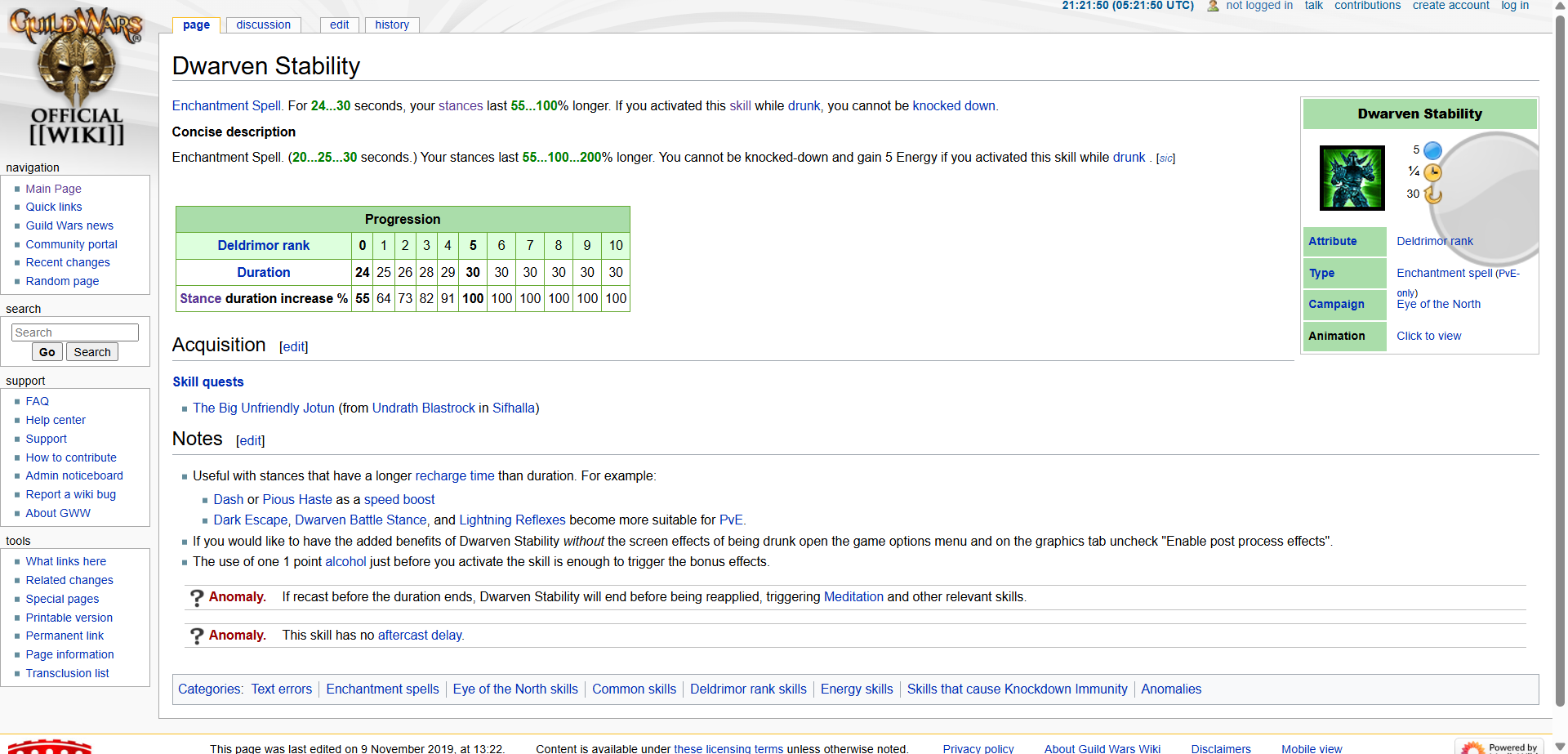Open aftercast delay link

[420, 635]
